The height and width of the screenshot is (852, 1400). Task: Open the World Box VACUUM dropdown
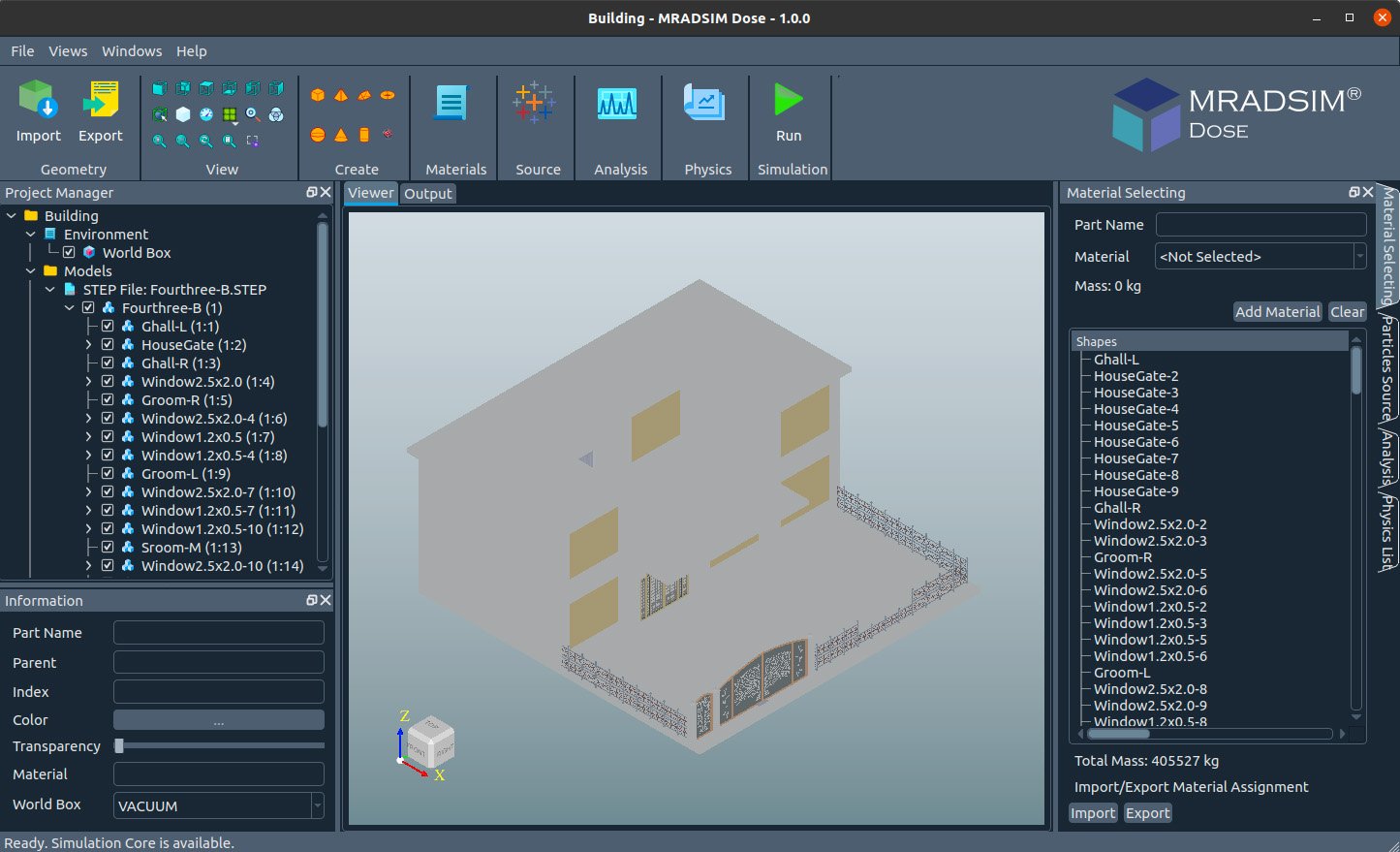[x=218, y=805]
